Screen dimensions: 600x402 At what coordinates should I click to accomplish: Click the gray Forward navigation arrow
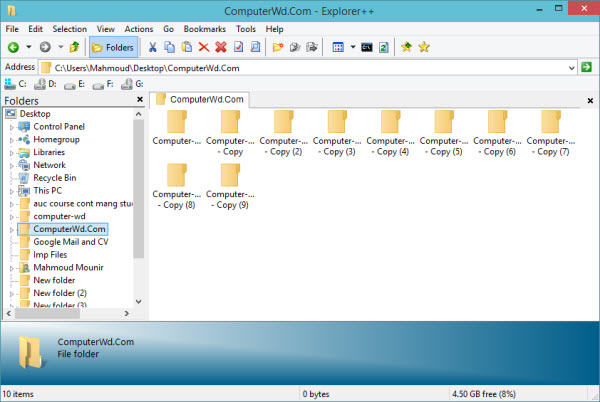(x=45, y=47)
